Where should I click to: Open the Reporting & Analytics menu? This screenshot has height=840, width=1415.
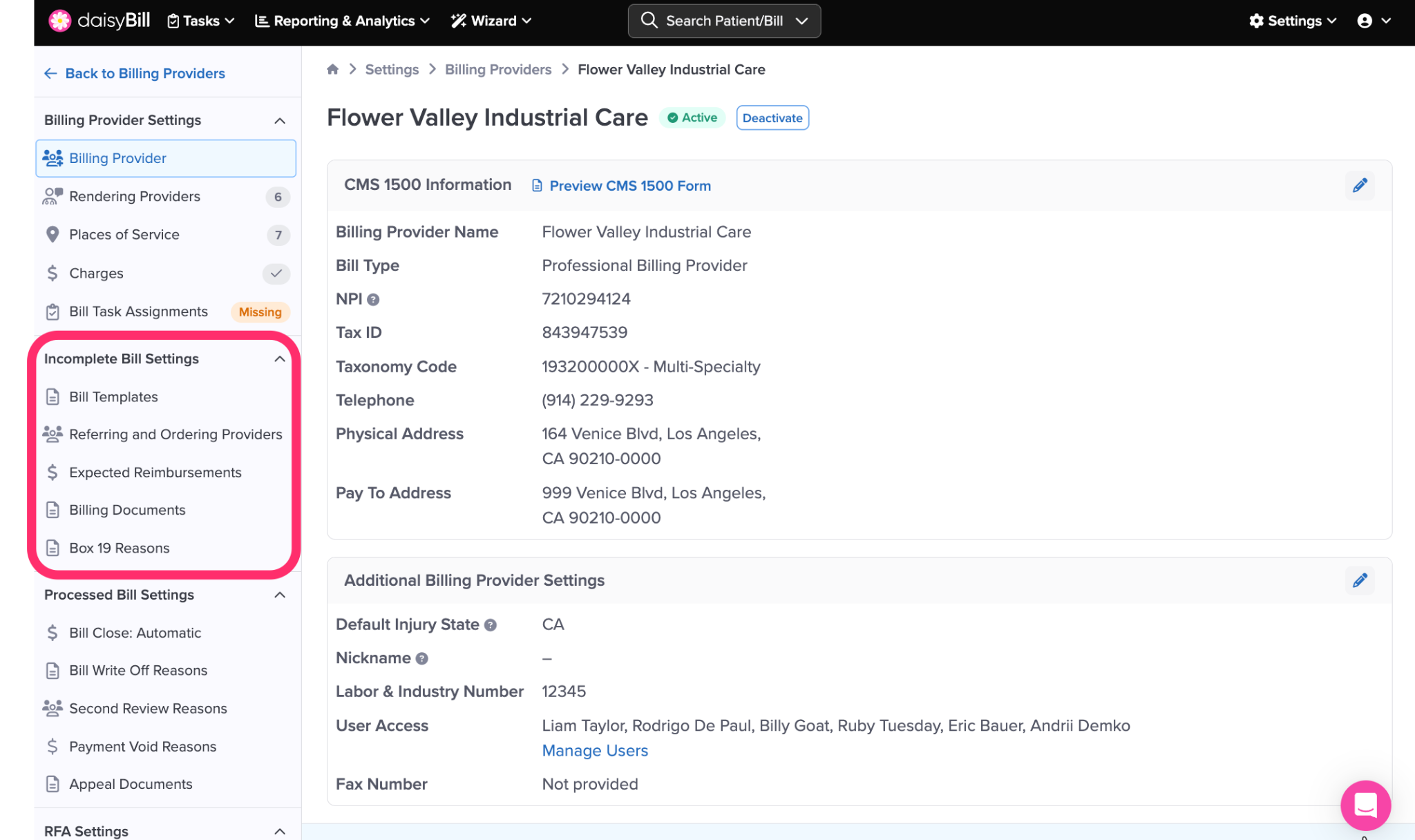343,21
